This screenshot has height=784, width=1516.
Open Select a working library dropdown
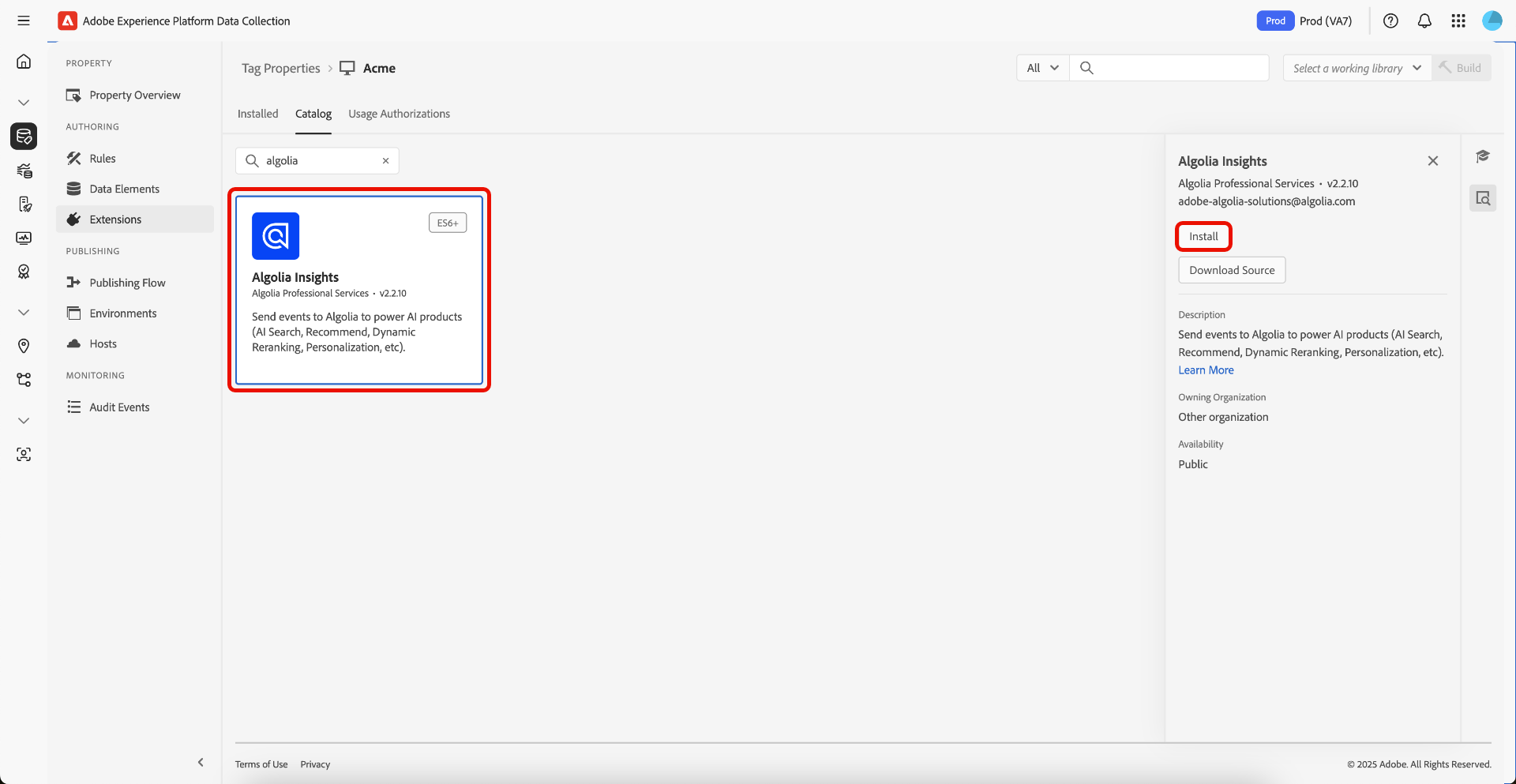[x=1357, y=68]
